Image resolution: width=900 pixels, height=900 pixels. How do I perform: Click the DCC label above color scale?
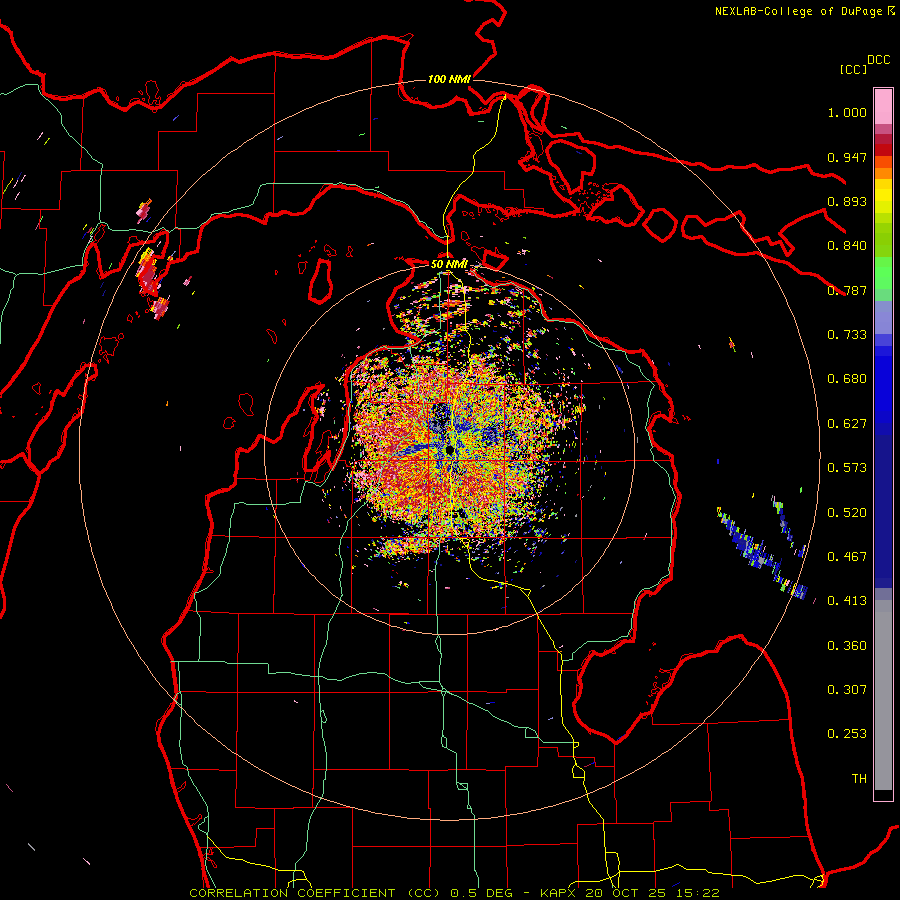click(x=878, y=60)
